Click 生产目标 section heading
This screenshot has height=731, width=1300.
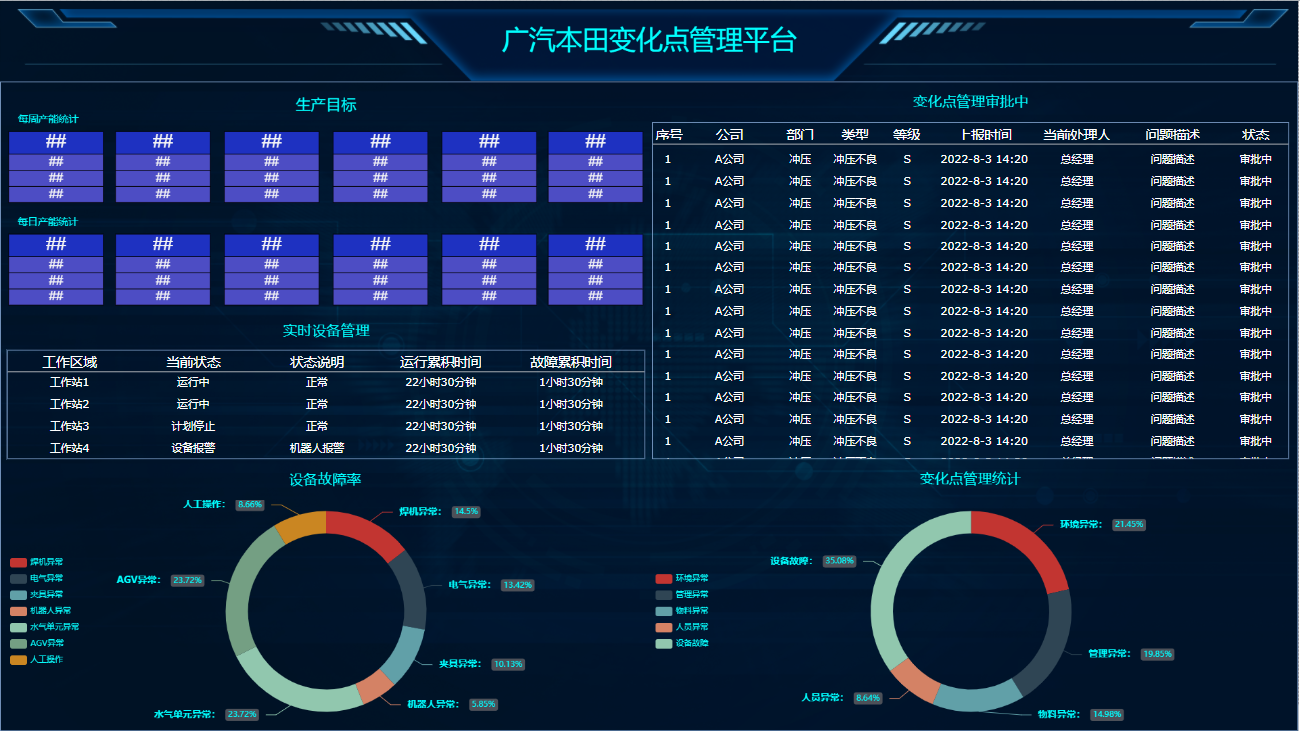tap(326, 104)
